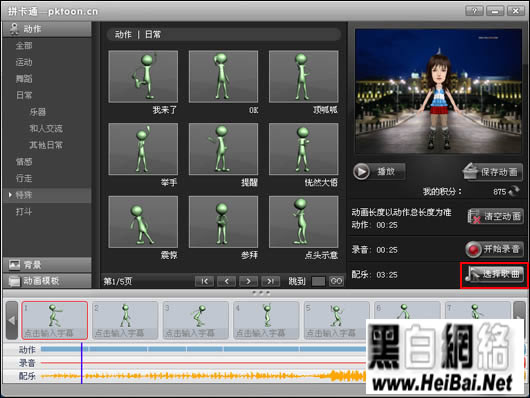Click the 配乐 waveform track

pos(203,376)
